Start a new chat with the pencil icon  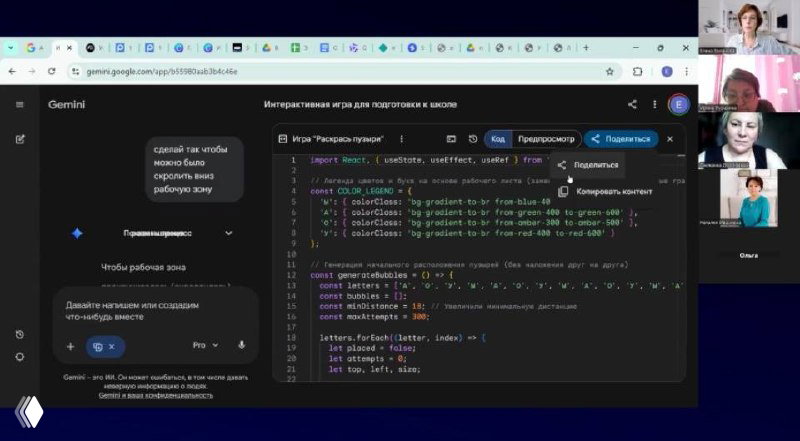[20, 139]
